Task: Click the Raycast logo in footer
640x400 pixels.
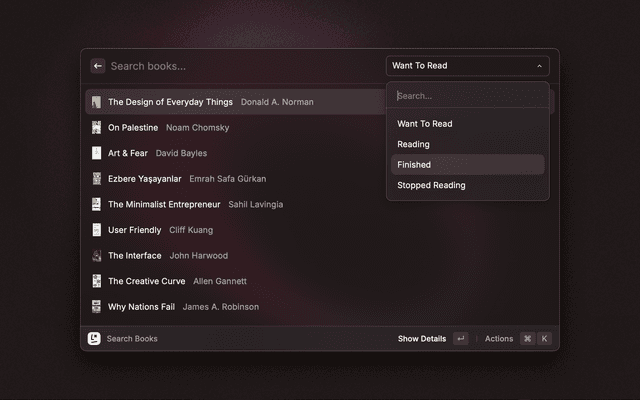Action: pos(94,339)
